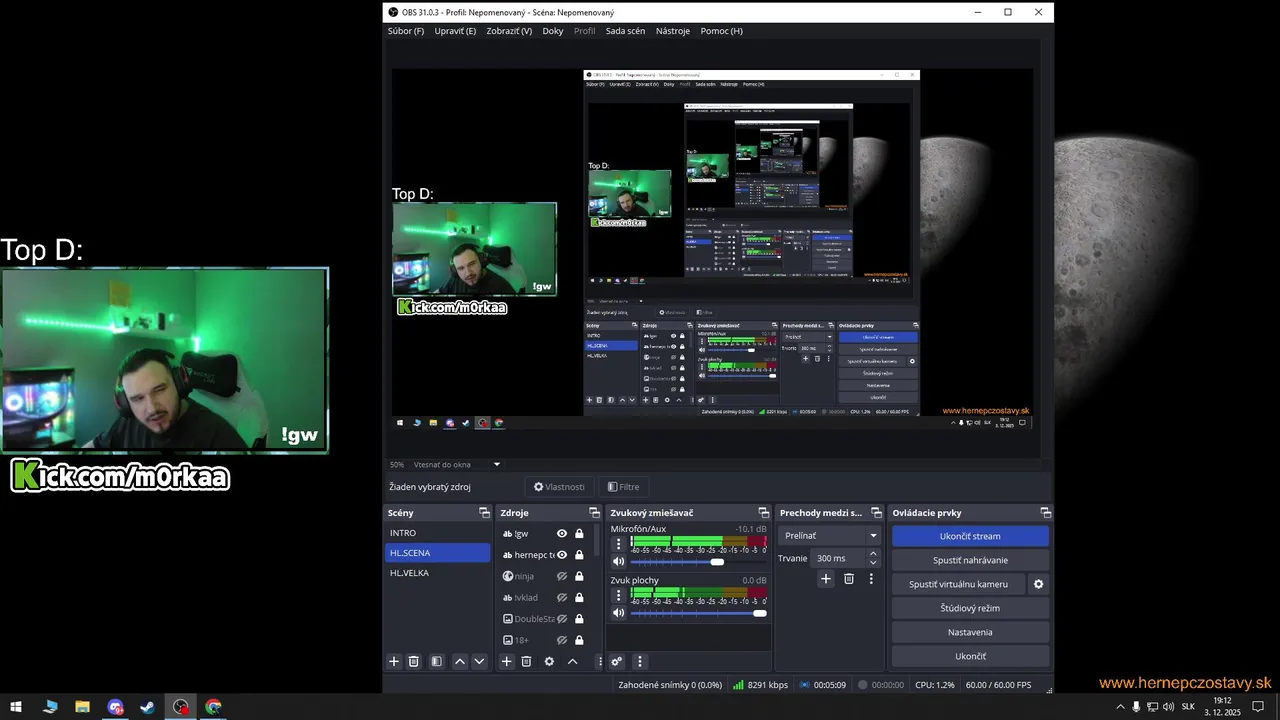Open File Explorer from the taskbar

(83, 707)
